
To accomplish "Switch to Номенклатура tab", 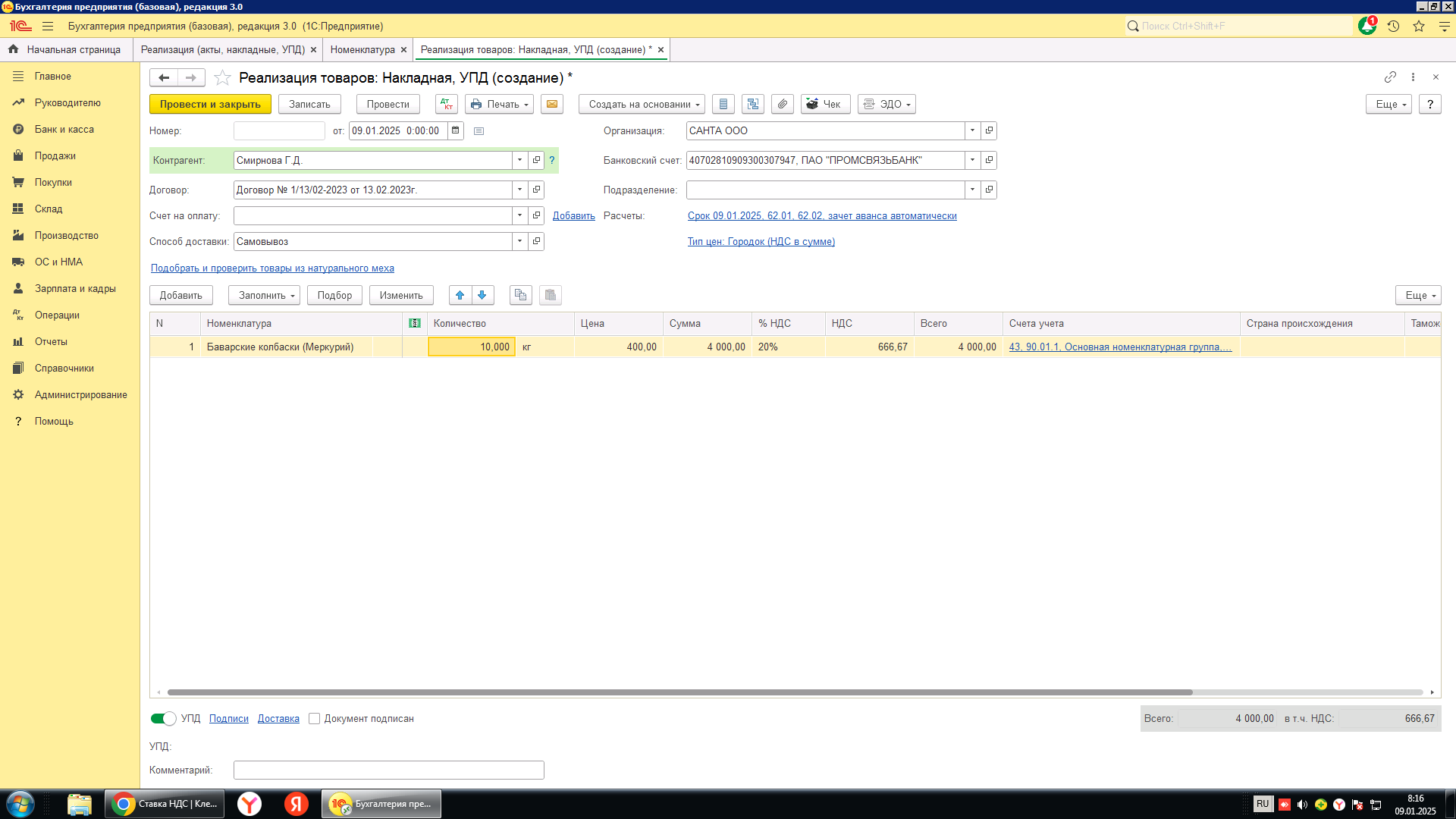I will tap(362, 49).
